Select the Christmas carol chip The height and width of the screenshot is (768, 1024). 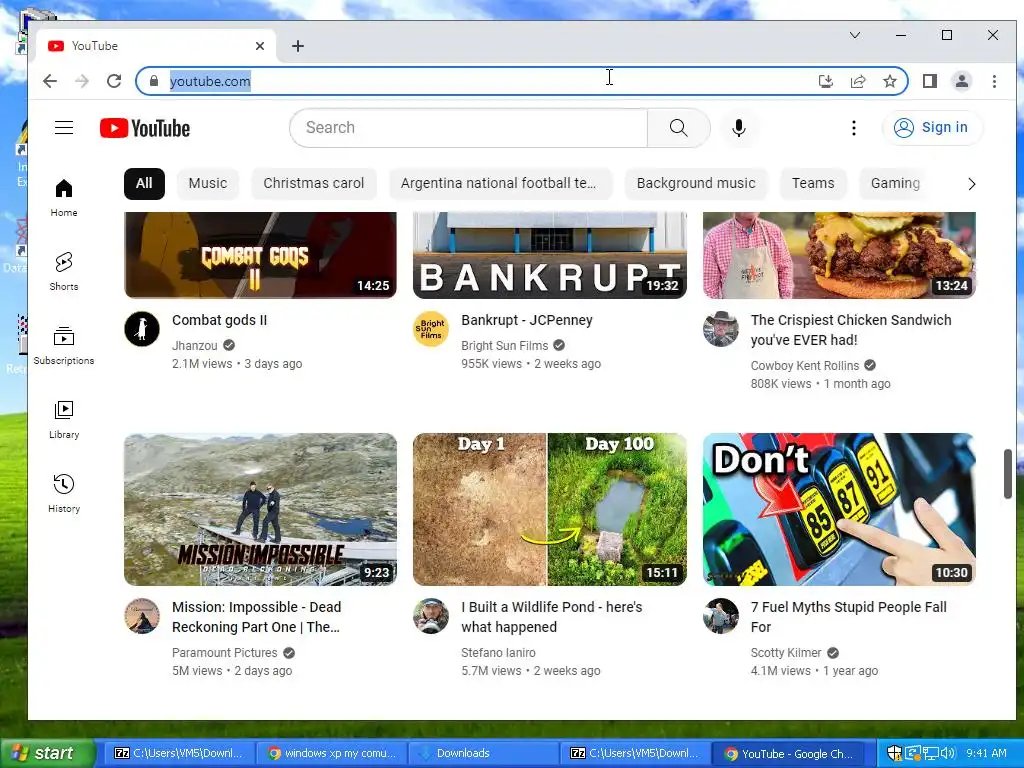point(314,184)
